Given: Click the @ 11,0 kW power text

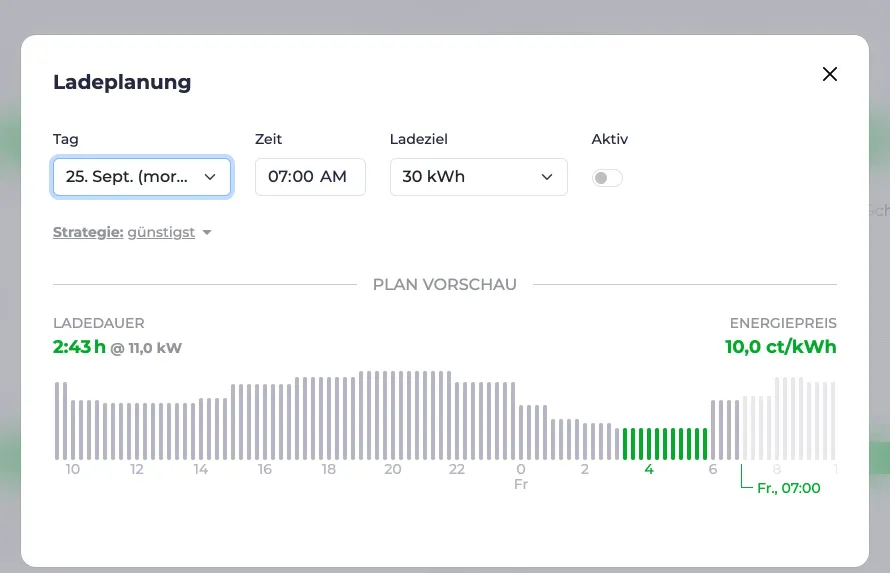Looking at the screenshot, I should point(146,348).
